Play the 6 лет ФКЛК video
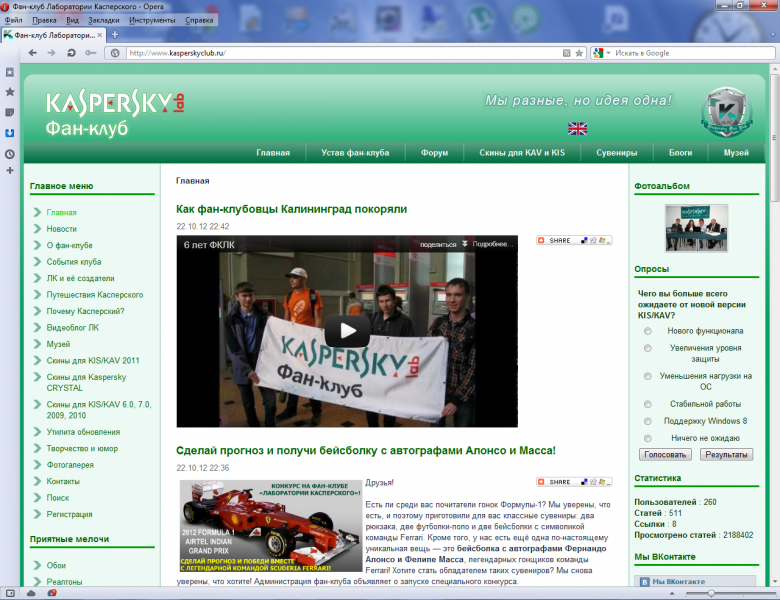Screen dimensions: 780x600 [x=347, y=330]
